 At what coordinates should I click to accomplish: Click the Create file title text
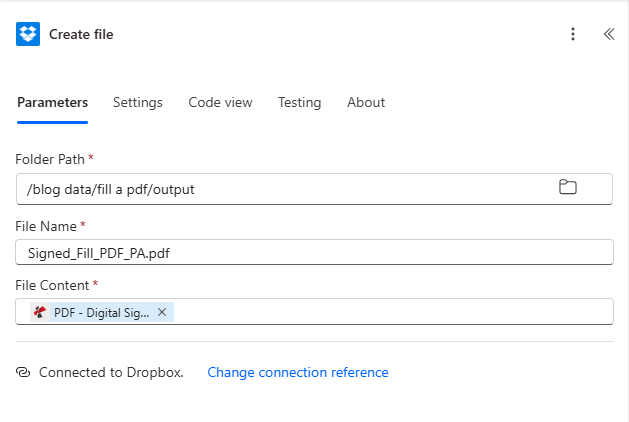81,34
